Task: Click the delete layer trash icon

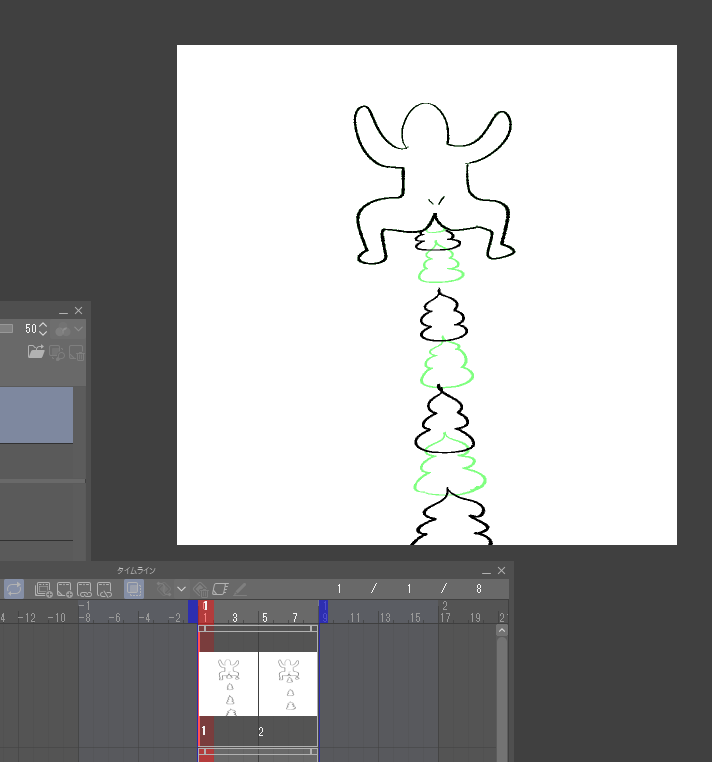Action: [77, 352]
